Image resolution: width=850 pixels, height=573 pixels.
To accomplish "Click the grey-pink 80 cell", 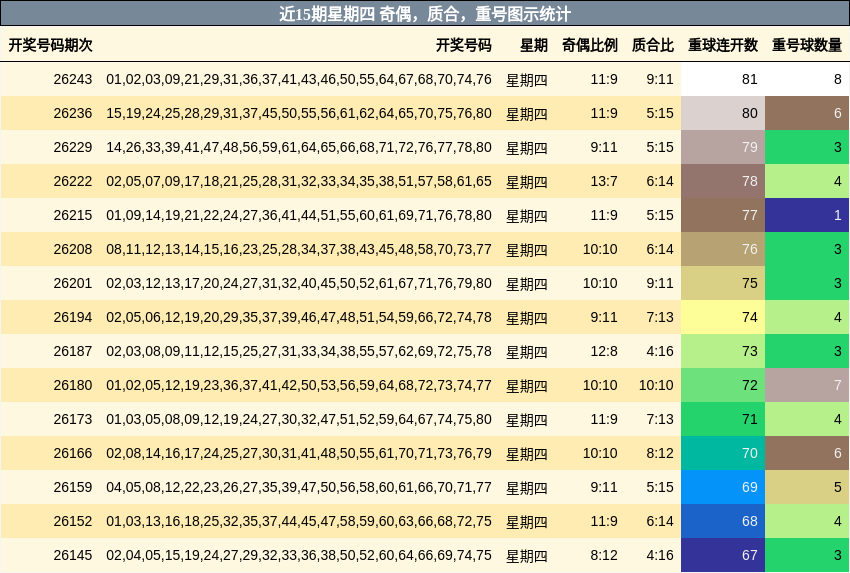I will [x=723, y=113].
